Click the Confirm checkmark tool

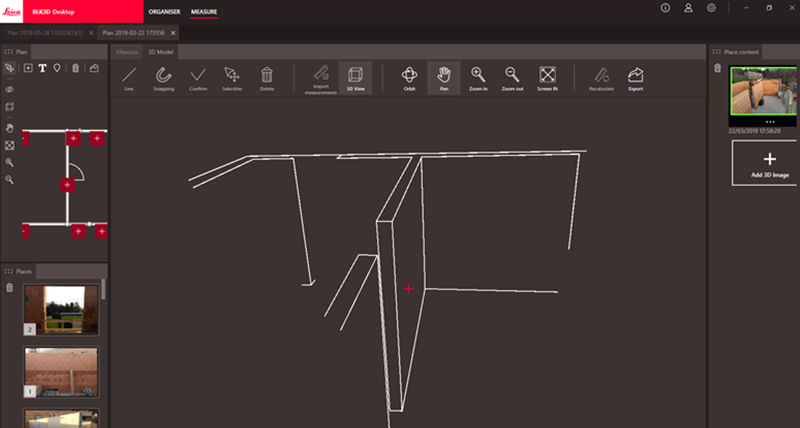[198, 78]
